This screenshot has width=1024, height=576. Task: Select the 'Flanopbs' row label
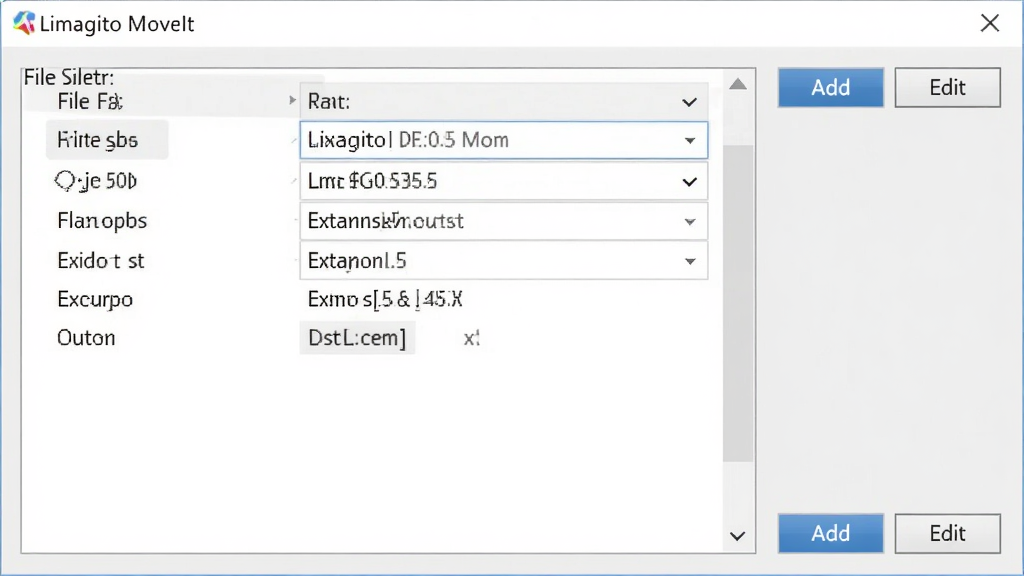point(102,221)
